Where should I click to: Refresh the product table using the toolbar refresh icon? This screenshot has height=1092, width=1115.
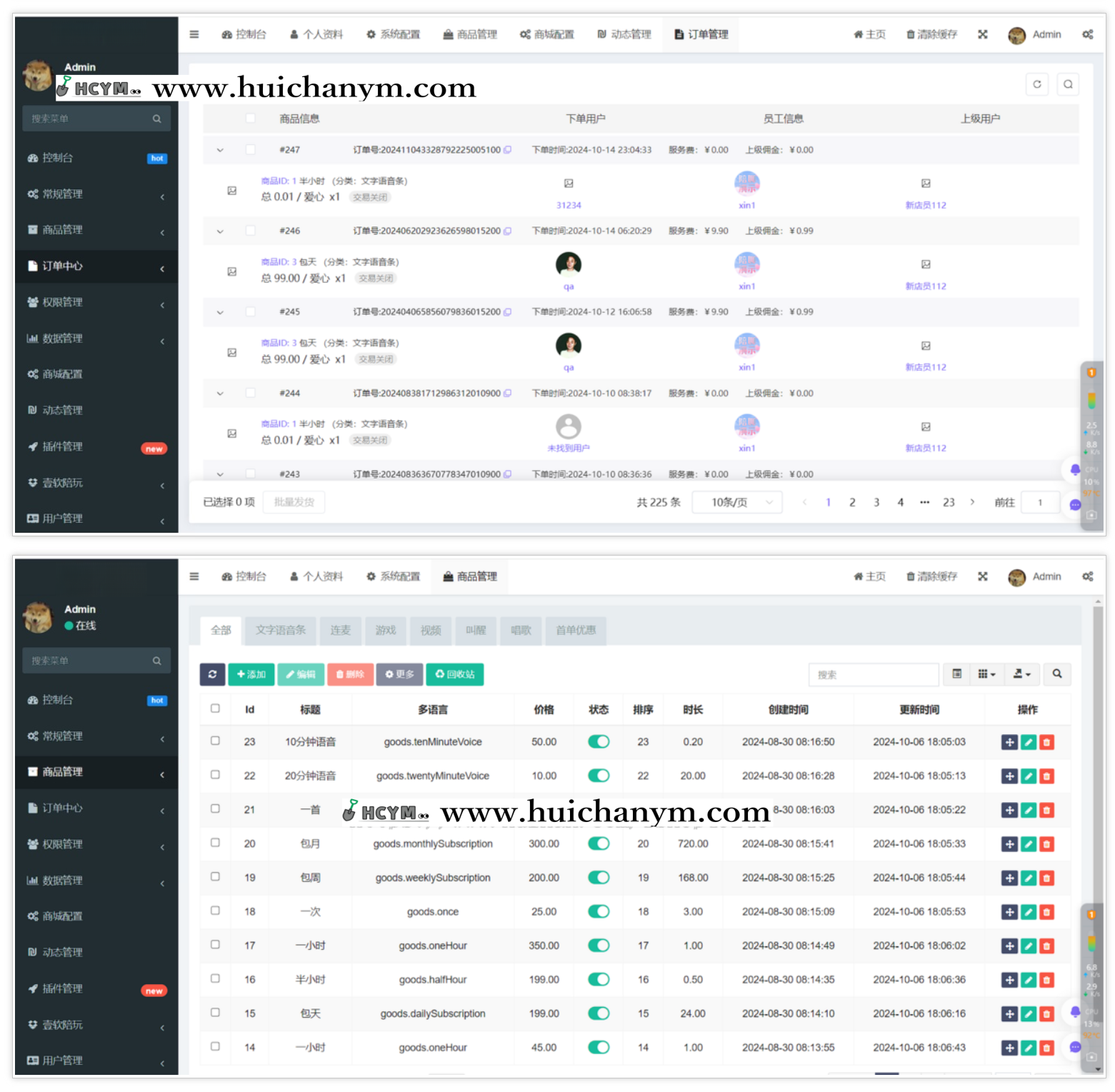pos(212,674)
